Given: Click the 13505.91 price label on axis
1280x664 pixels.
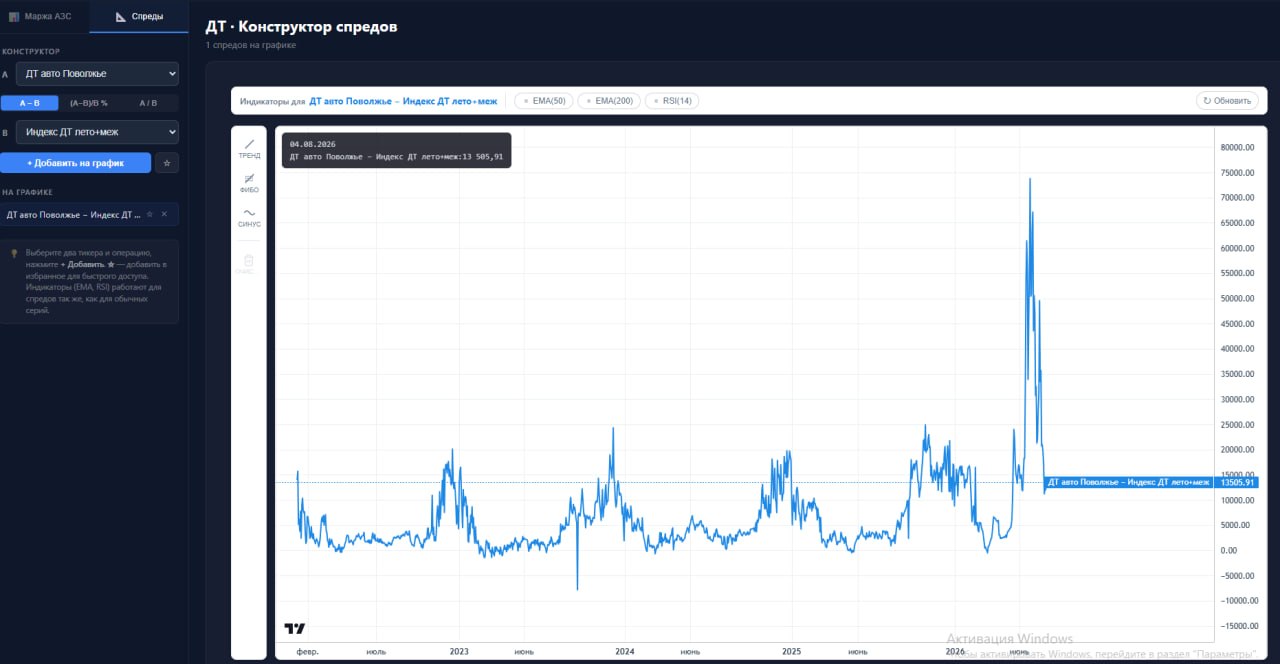Looking at the screenshot, I should [x=1237, y=482].
